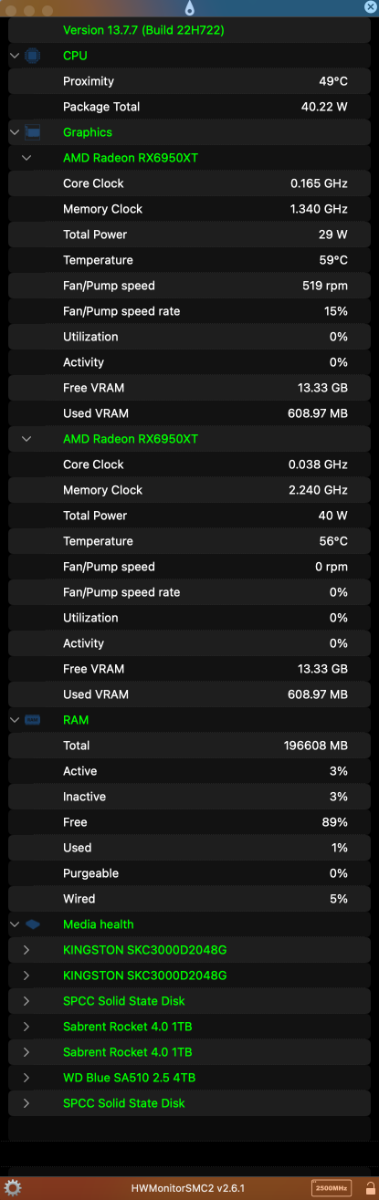The image size is (379, 1200).
Task: Click the RAM module icon
Action: coord(32,720)
